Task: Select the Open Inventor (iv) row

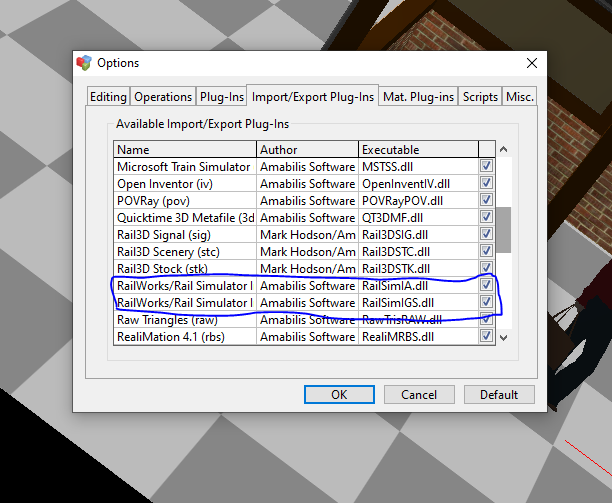Action: [304, 183]
